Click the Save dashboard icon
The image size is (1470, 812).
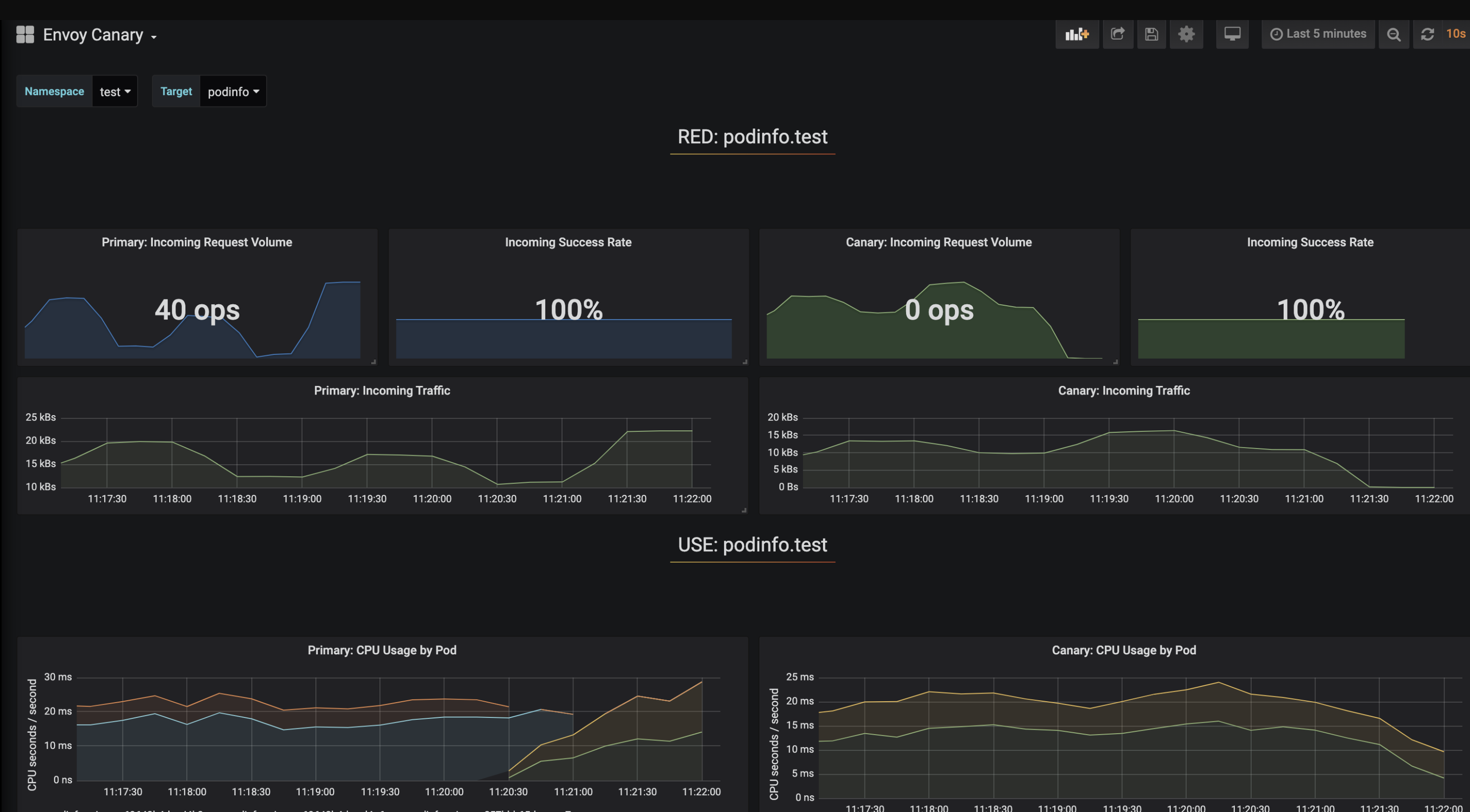tap(1151, 34)
